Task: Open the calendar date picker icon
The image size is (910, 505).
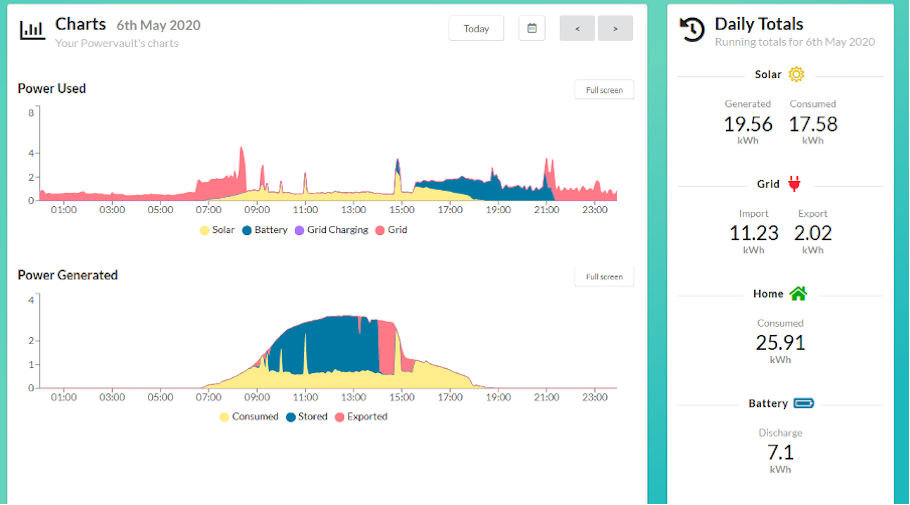Action: click(532, 28)
